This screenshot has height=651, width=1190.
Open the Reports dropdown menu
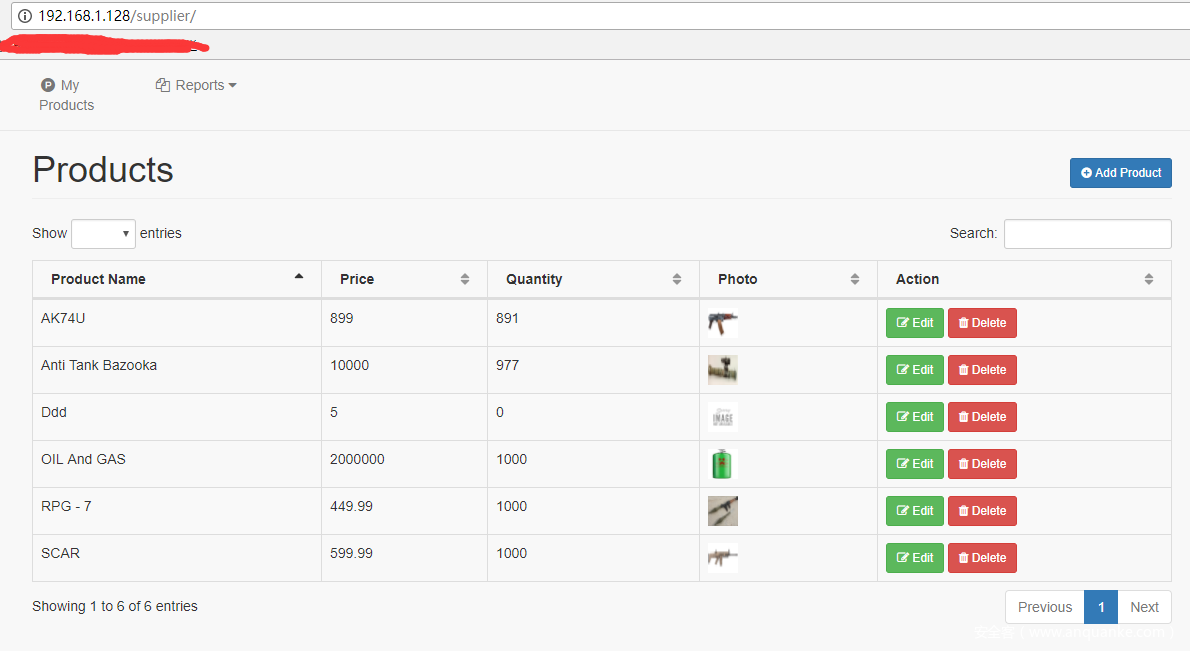tap(197, 85)
